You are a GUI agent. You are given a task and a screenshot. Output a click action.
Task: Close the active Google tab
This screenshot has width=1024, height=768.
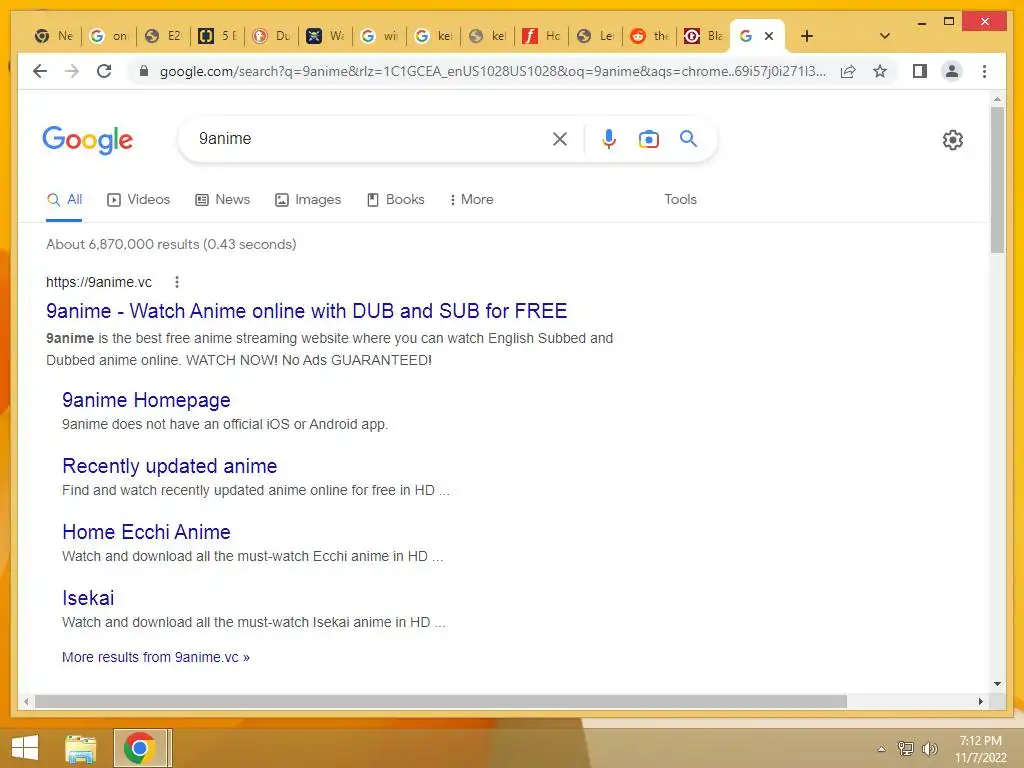[769, 36]
